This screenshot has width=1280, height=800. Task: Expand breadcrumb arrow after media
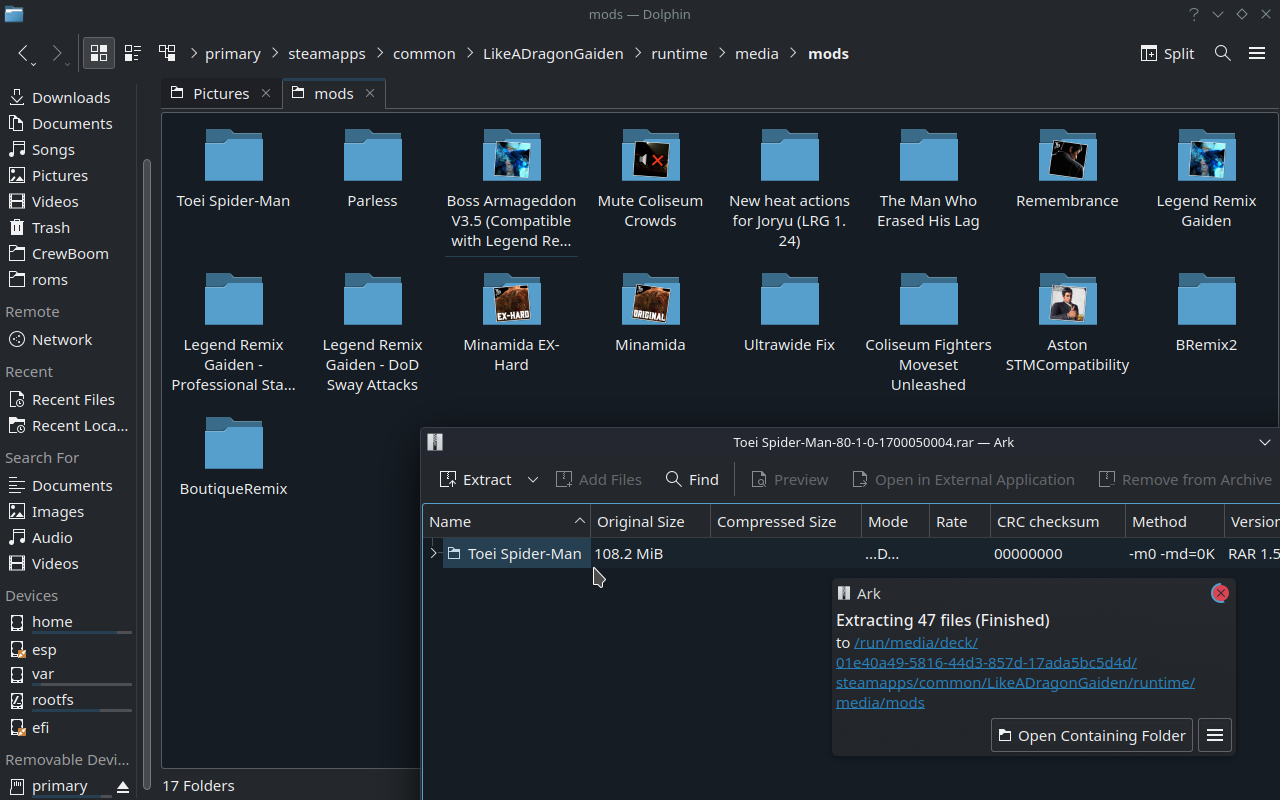[x=793, y=54]
